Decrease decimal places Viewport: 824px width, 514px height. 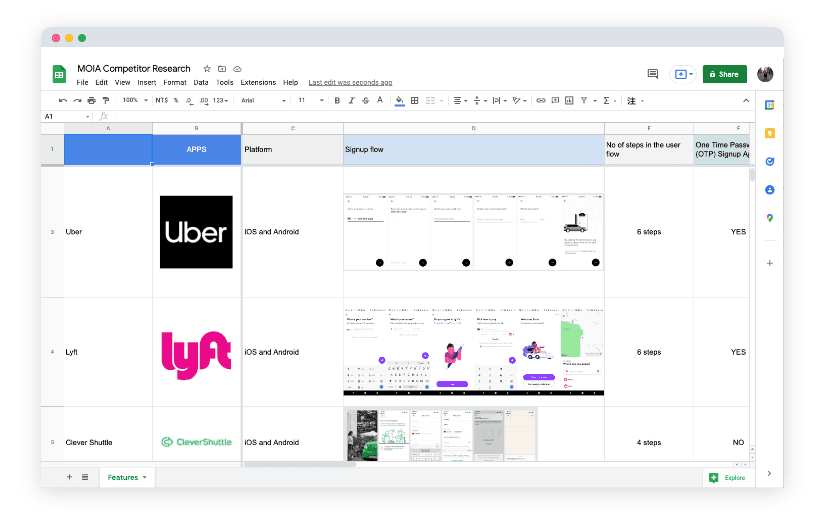coord(189,100)
